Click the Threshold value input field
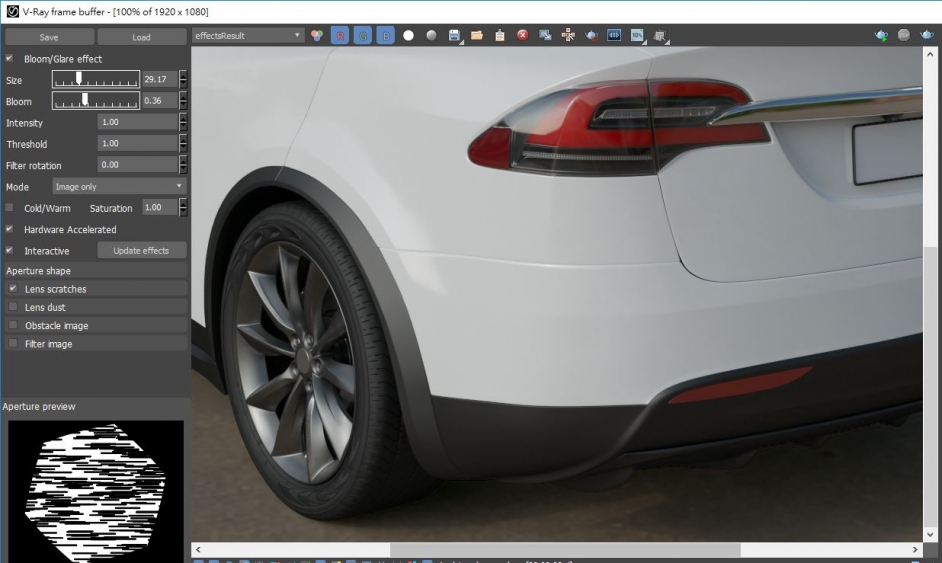 pyautogui.click(x=137, y=144)
